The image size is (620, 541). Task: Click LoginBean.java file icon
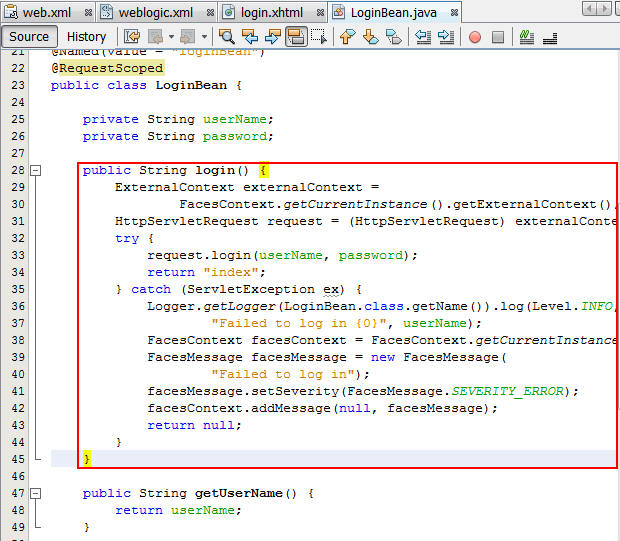[338, 12]
